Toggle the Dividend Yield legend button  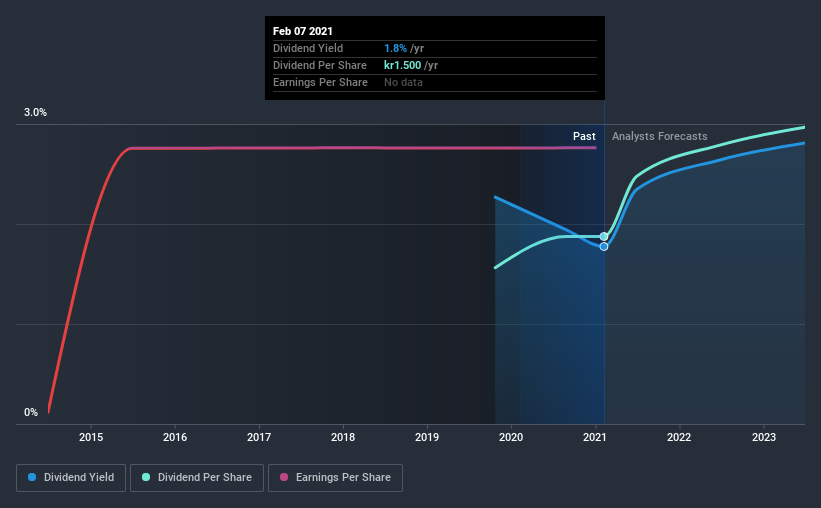(71, 478)
